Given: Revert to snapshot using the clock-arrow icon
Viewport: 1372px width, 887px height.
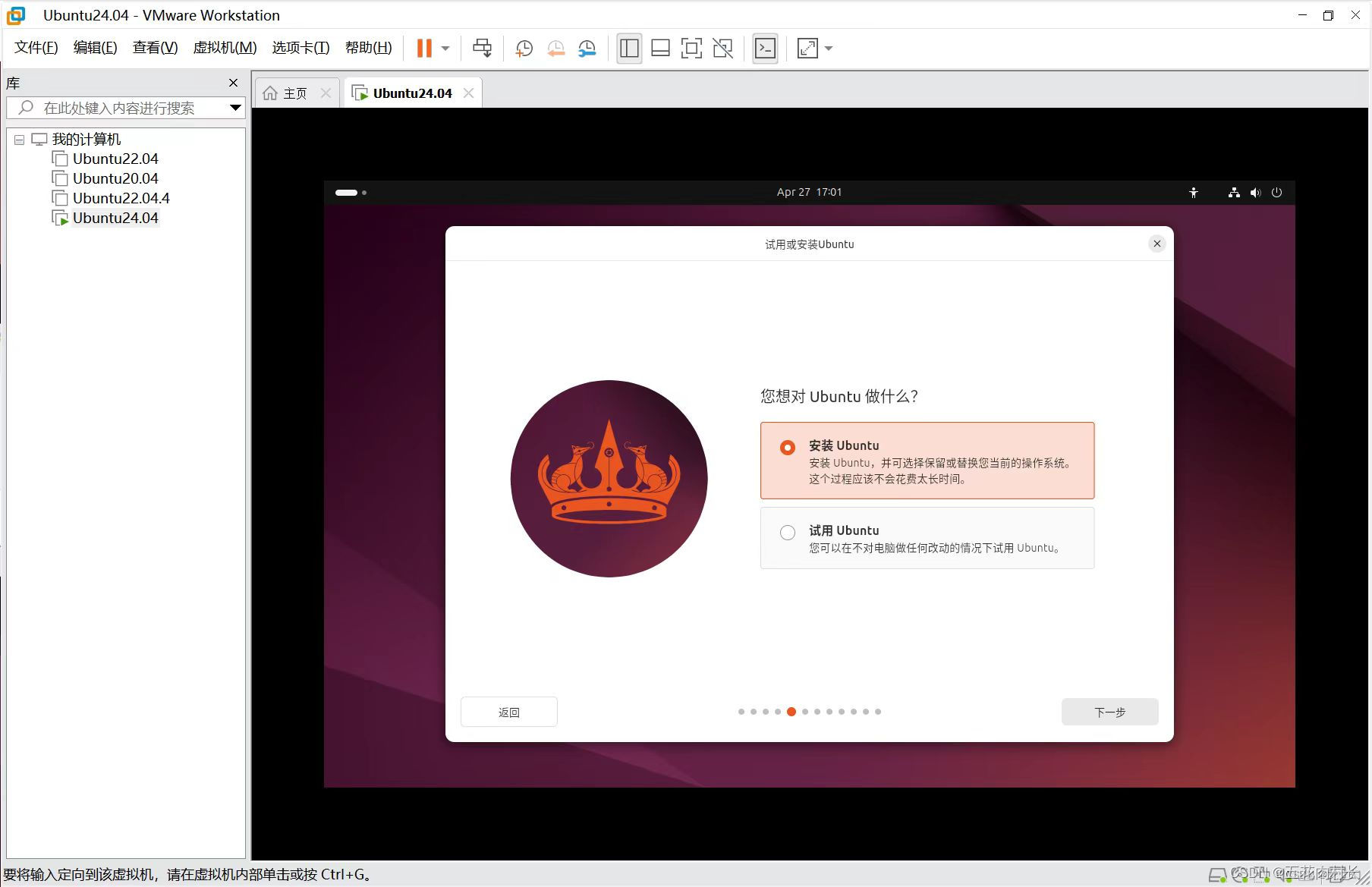Looking at the screenshot, I should pyautogui.click(x=555, y=49).
